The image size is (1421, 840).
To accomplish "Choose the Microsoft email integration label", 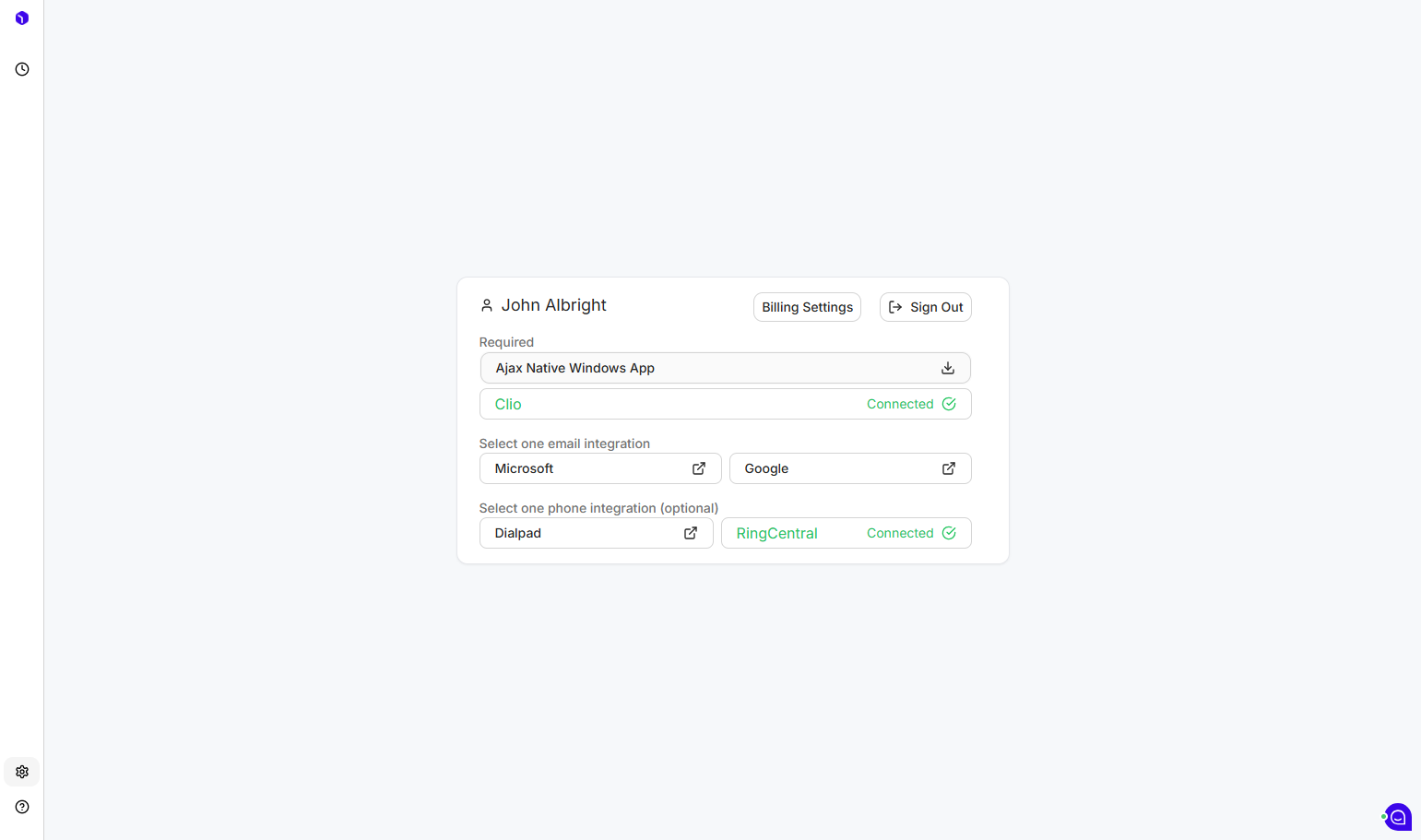I will point(524,468).
